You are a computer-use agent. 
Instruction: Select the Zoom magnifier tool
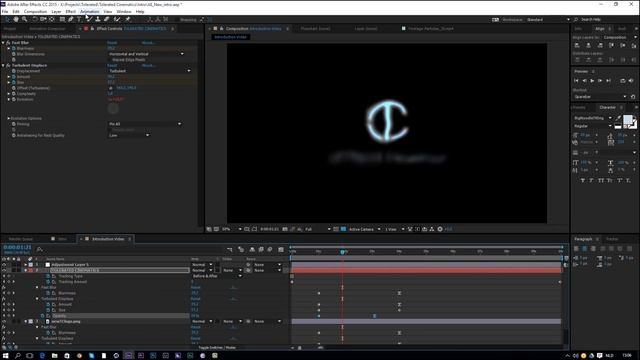click(24, 20)
